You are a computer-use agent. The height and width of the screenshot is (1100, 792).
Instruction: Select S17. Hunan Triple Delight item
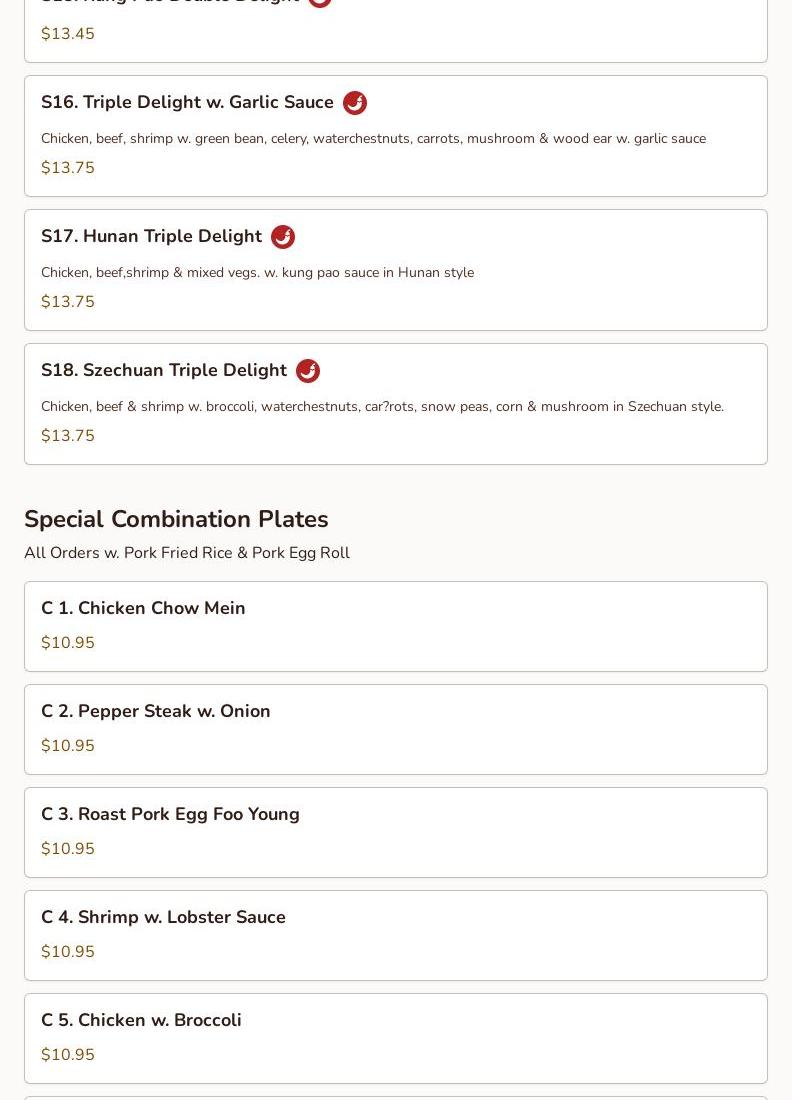click(x=151, y=237)
